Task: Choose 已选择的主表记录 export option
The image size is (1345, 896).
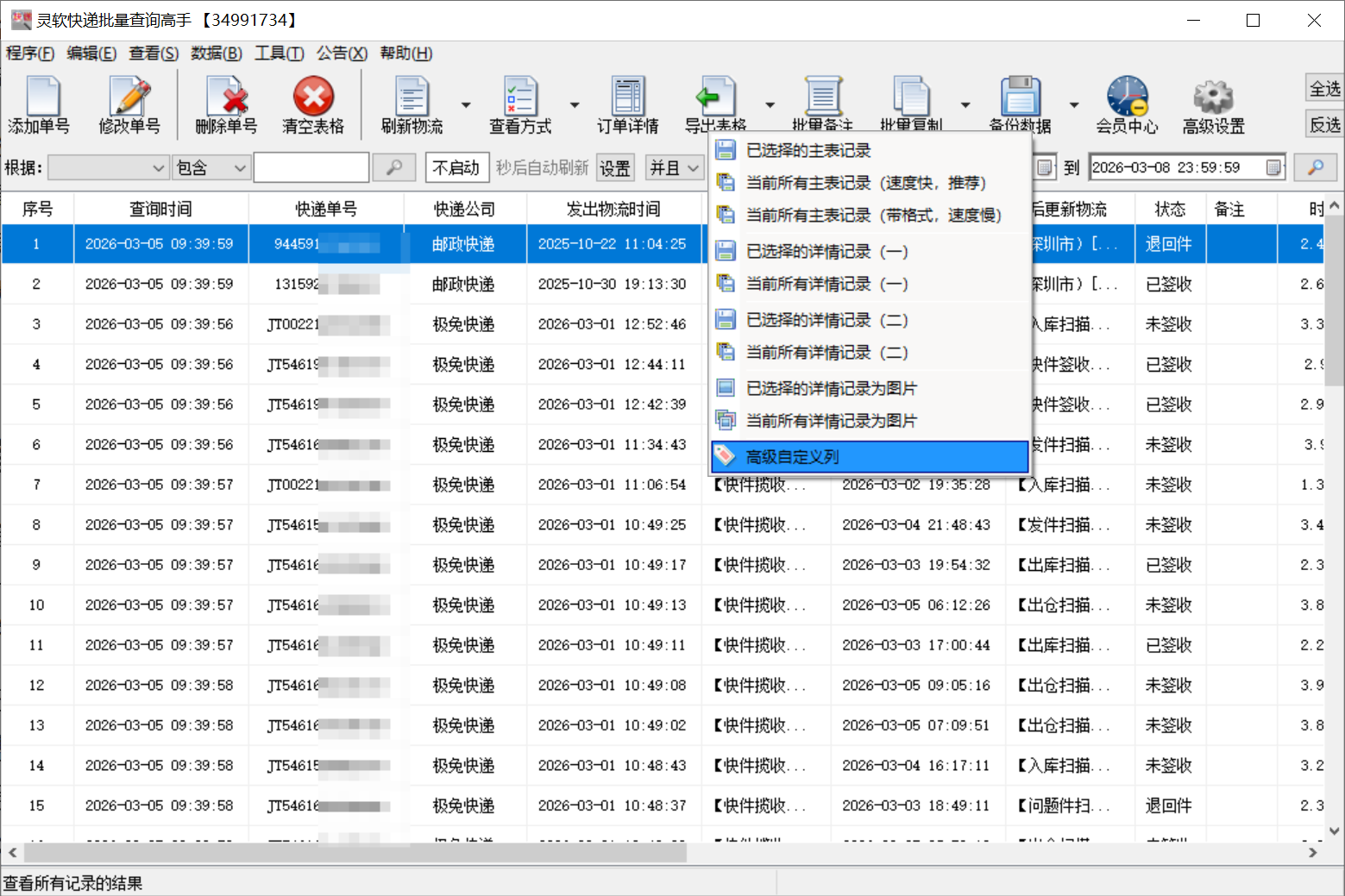Action: tap(870, 150)
